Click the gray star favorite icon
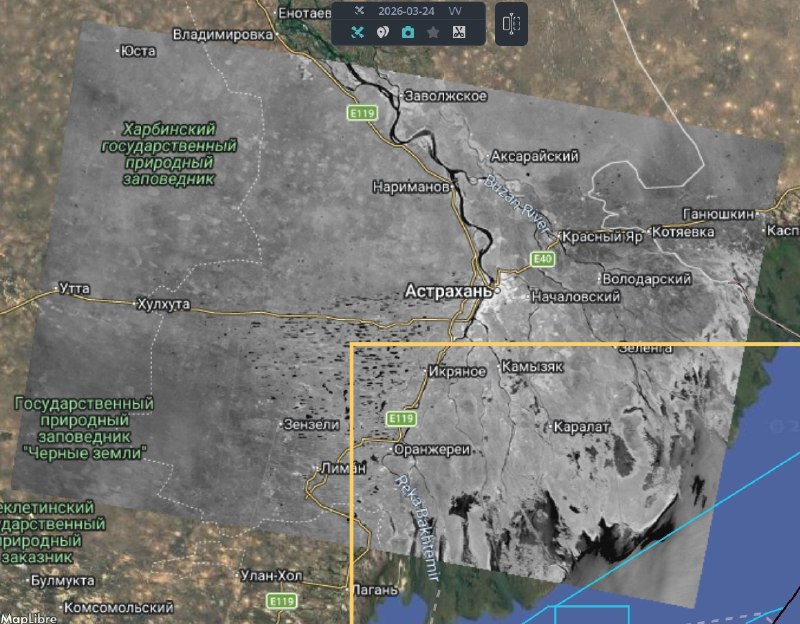Viewport: 800px width, 624px height. (433, 32)
